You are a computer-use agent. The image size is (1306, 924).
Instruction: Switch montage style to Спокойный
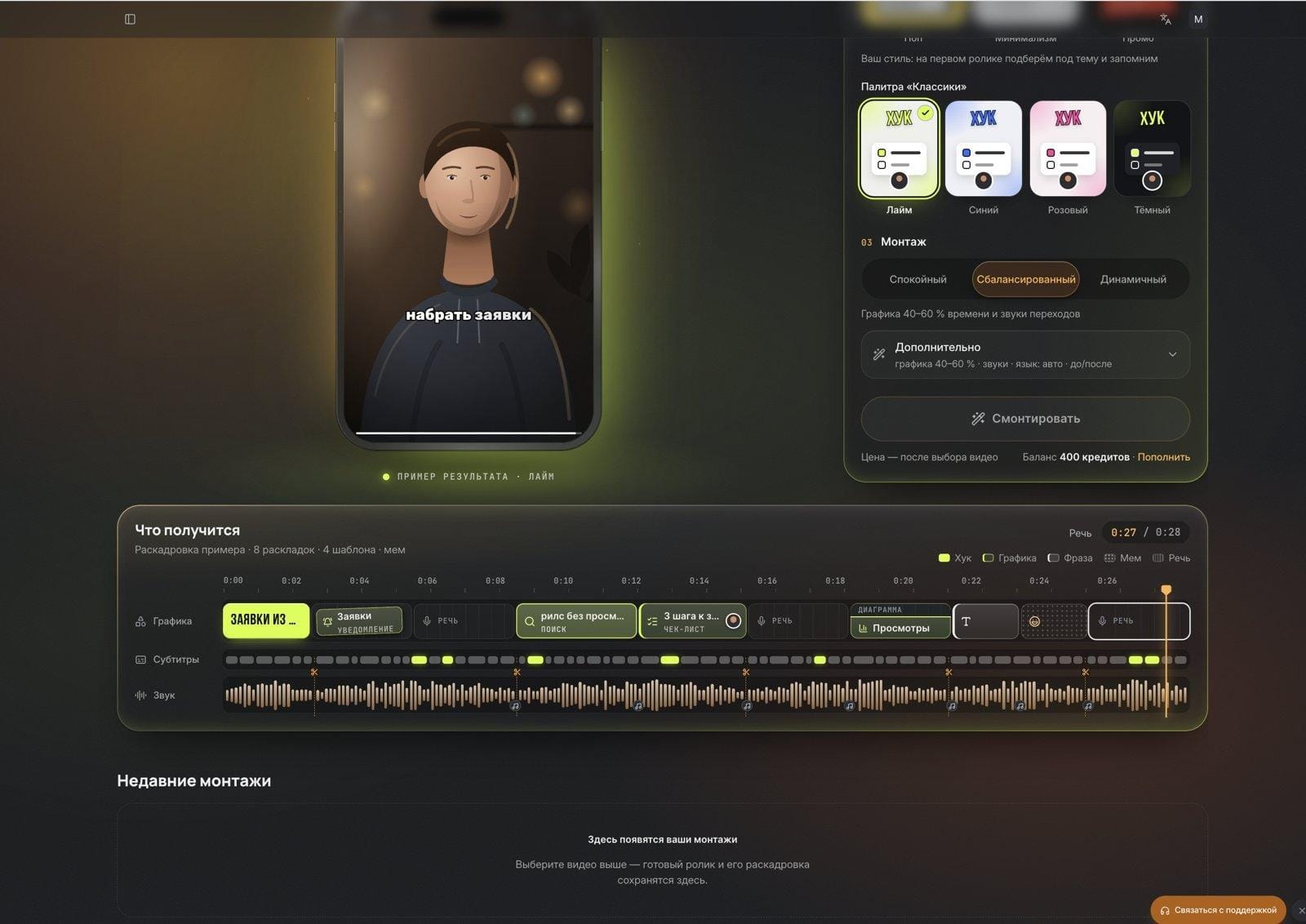pyautogui.click(x=917, y=279)
